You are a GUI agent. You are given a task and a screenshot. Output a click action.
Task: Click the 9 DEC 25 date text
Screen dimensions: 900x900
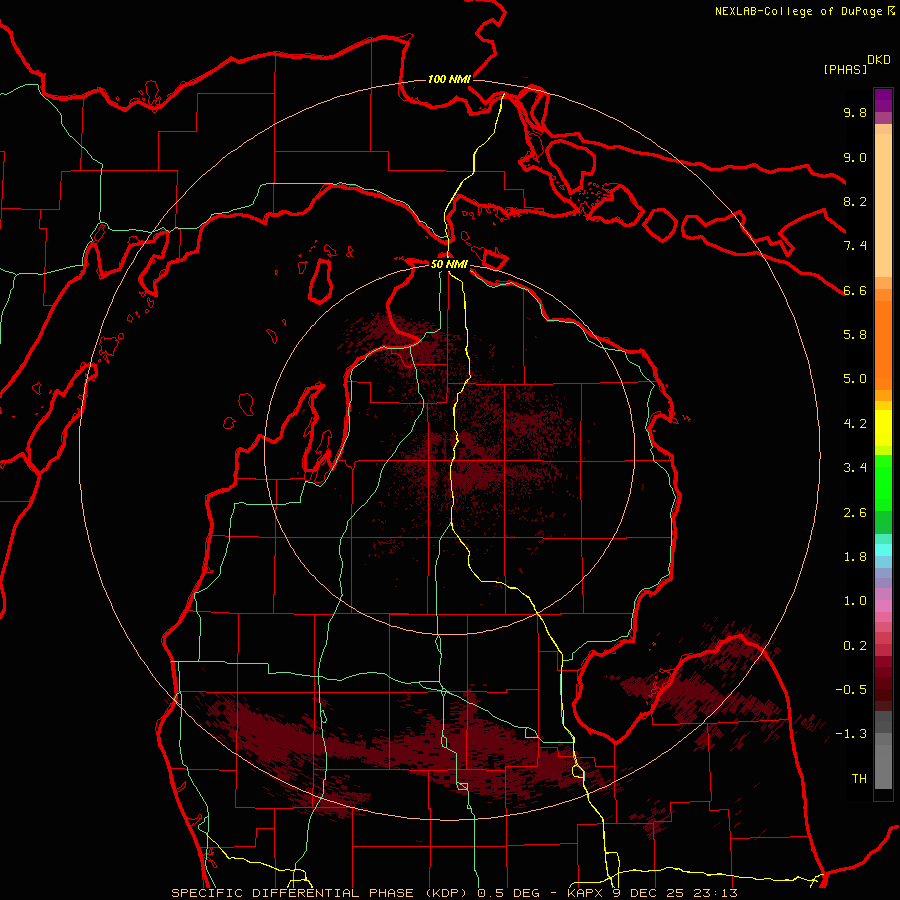pyautogui.click(x=649, y=893)
